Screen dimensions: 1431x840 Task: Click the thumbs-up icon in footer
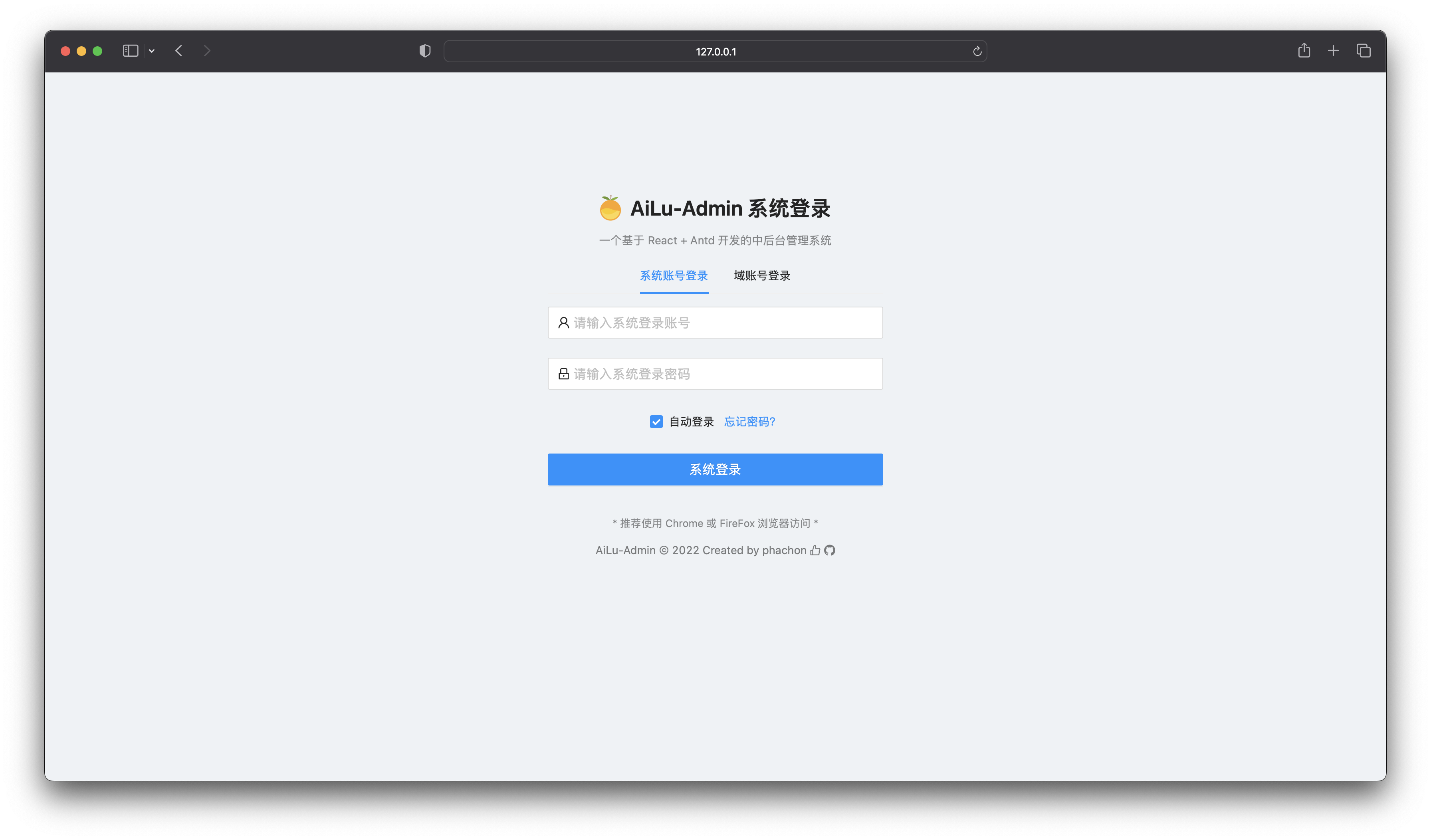pyautogui.click(x=815, y=550)
